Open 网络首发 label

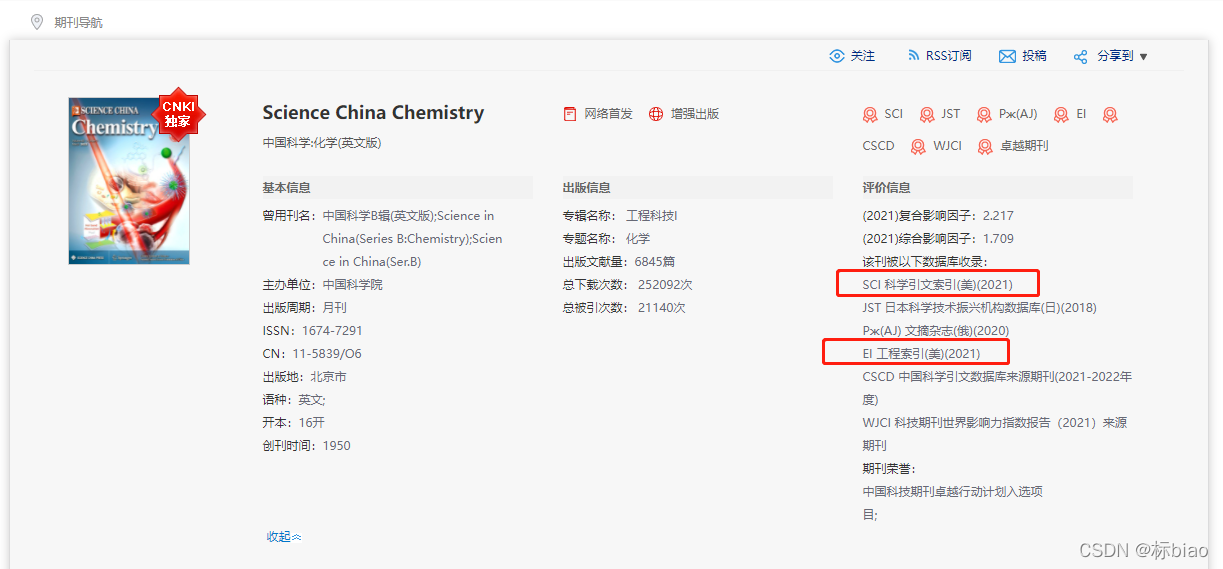(609, 114)
